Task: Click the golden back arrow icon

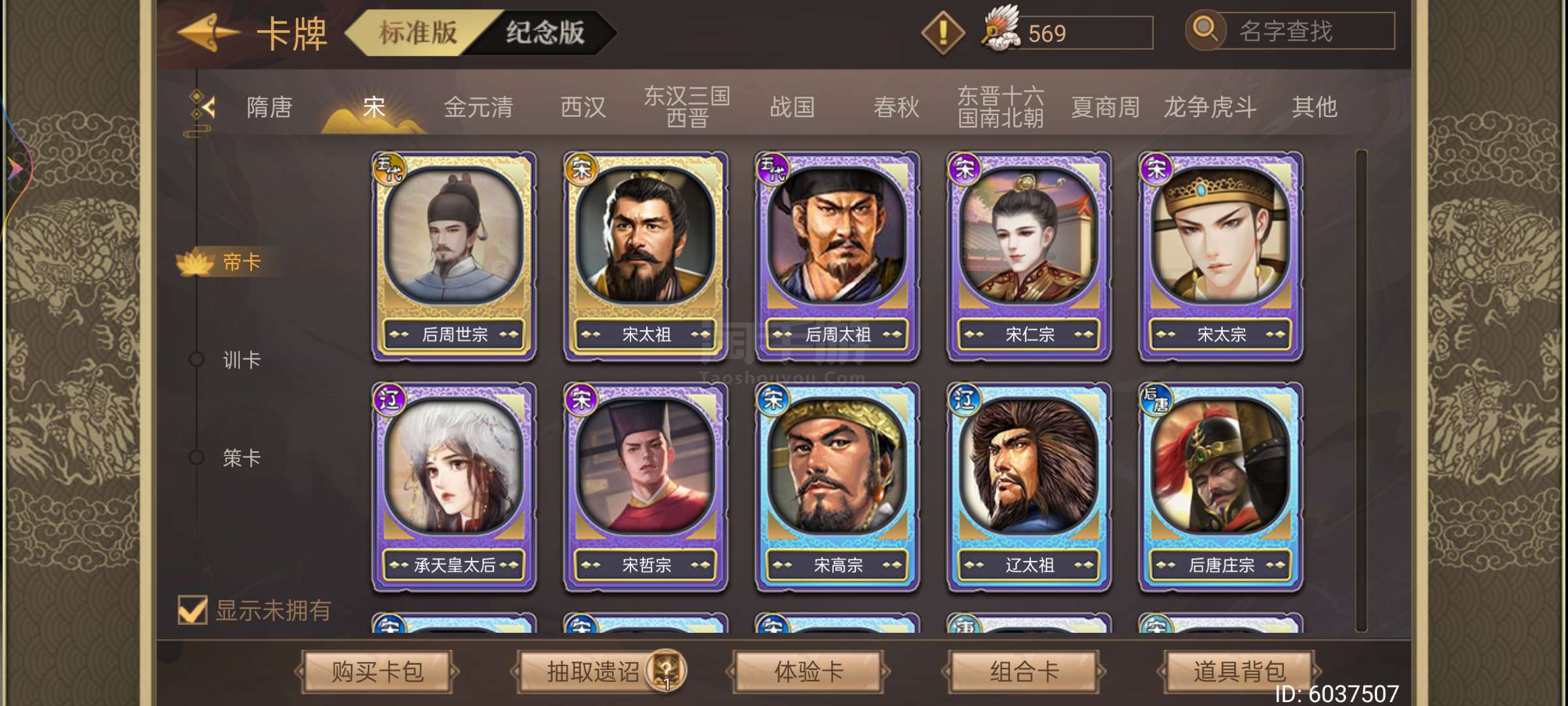Action: click(x=208, y=33)
